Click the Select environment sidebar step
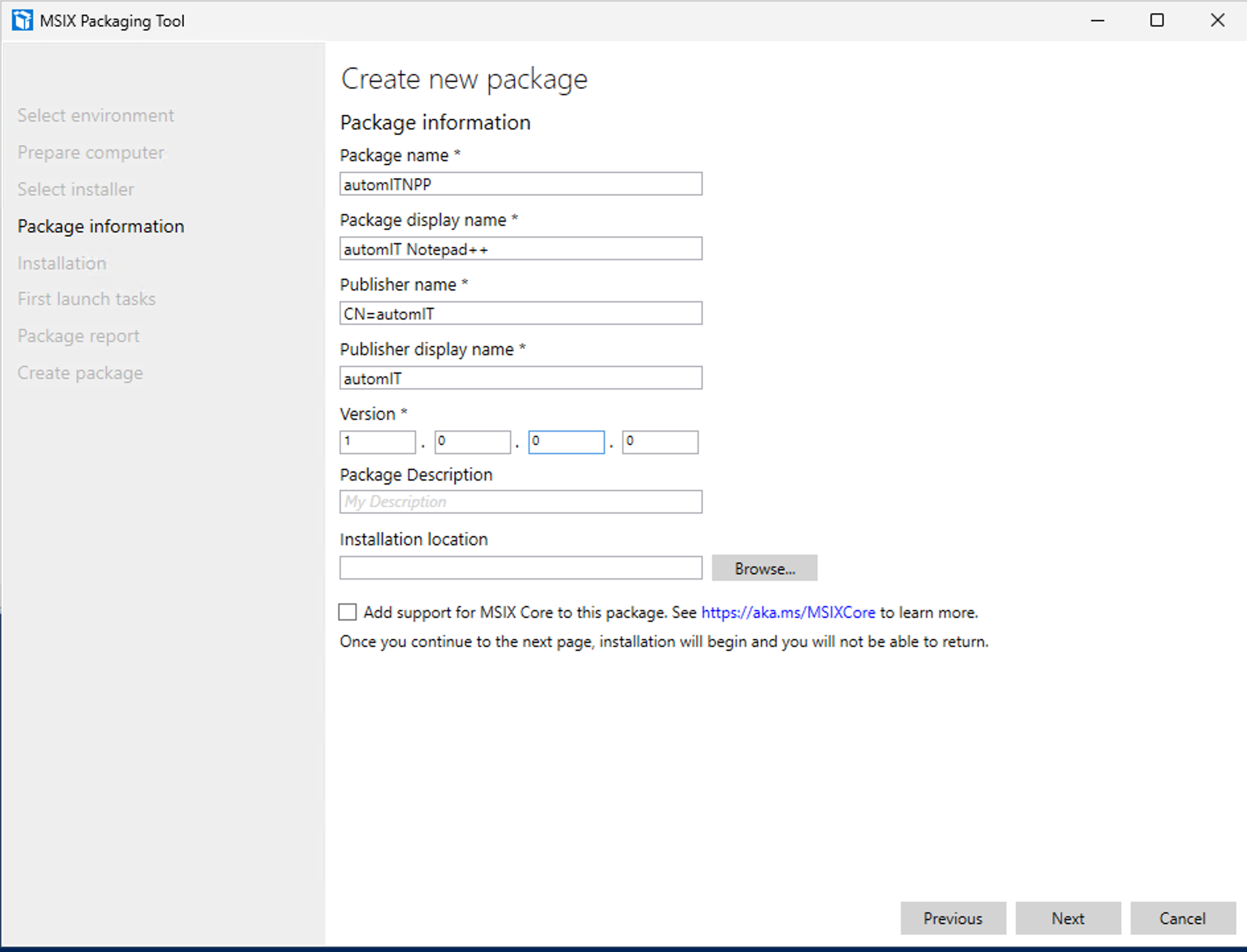 click(95, 116)
